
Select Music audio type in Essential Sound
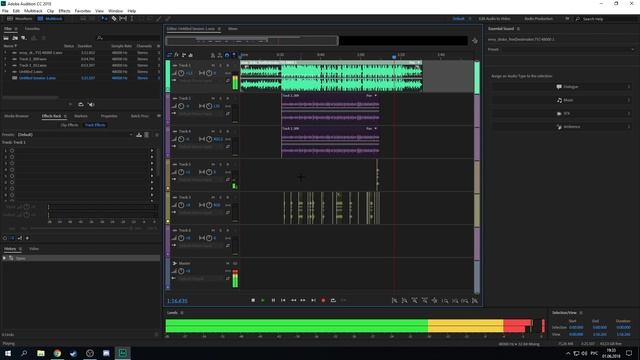(x=562, y=100)
